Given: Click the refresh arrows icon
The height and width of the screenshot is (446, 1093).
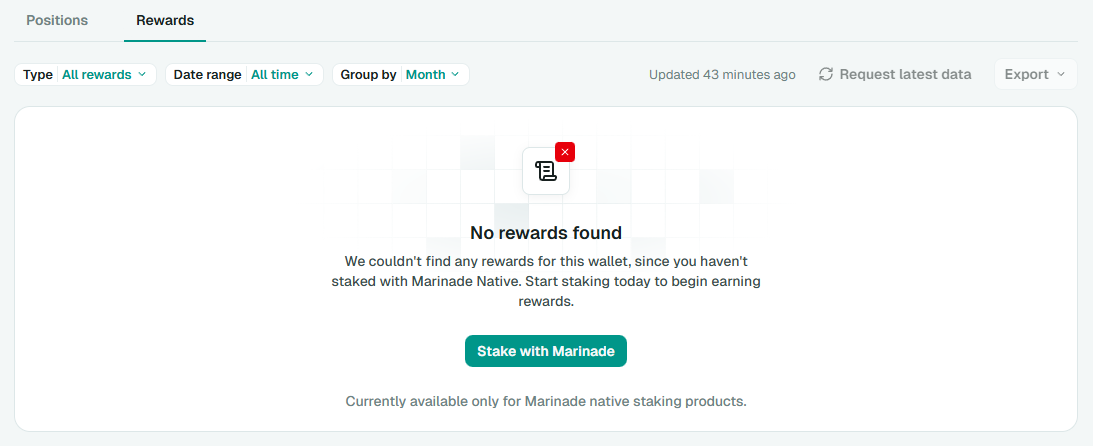Looking at the screenshot, I should click(x=826, y=74).
